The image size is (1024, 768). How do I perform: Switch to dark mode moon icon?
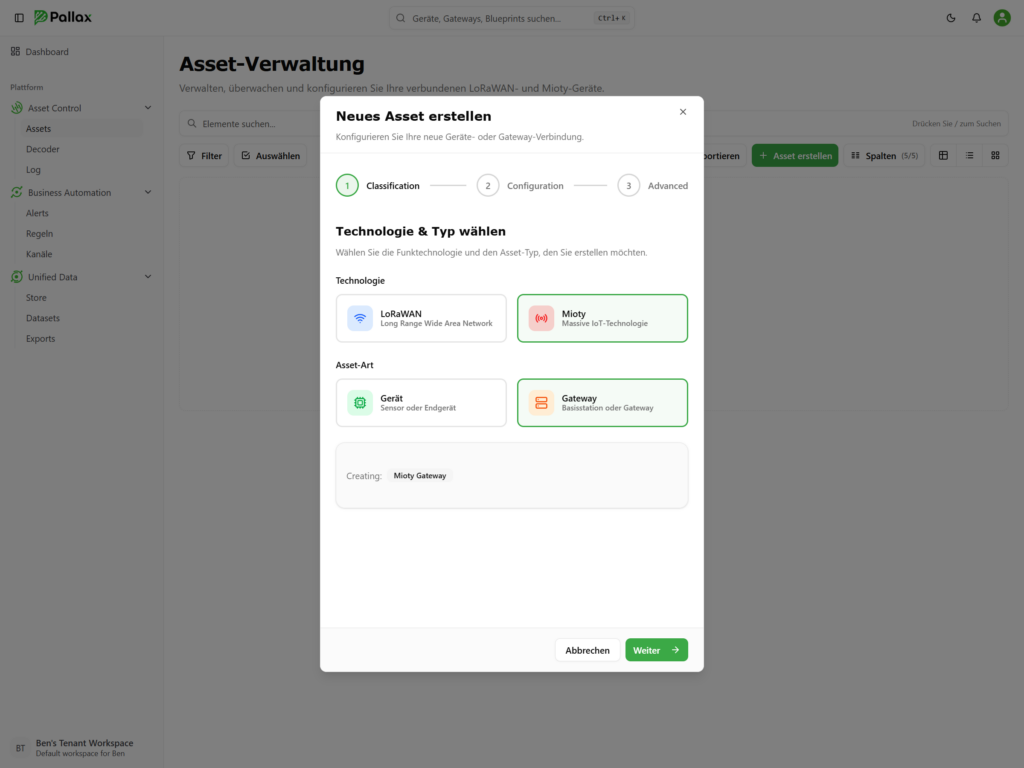coord(951,18)
